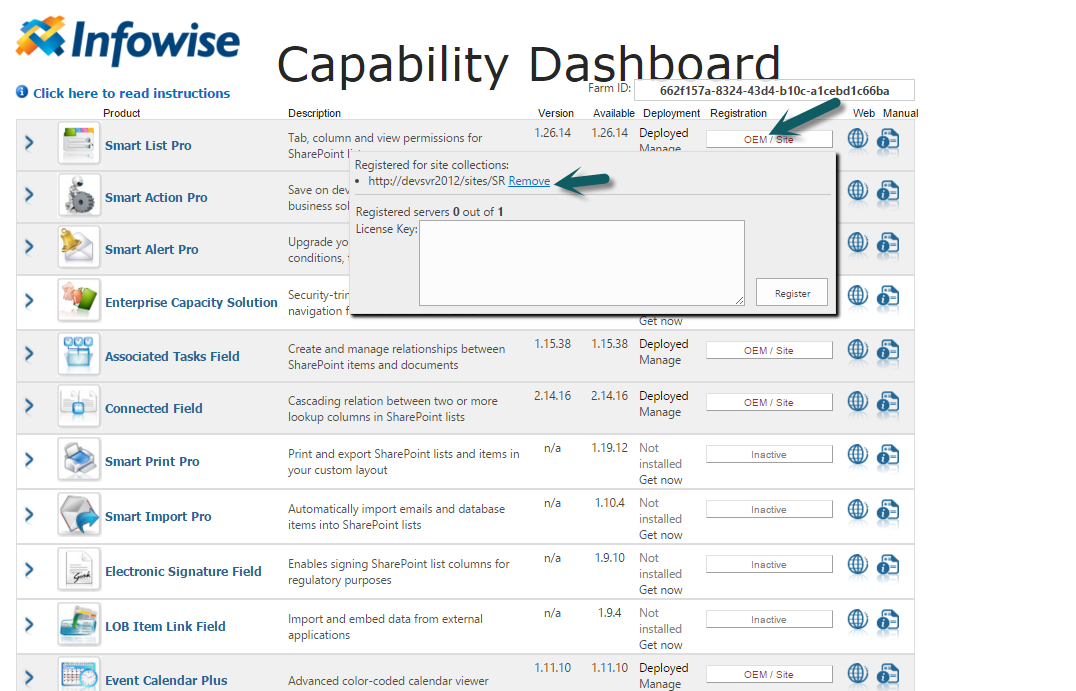1076x691 pixels.
Task: Click the Associated Tasks Field product icon
Action: tap(79, 353)
